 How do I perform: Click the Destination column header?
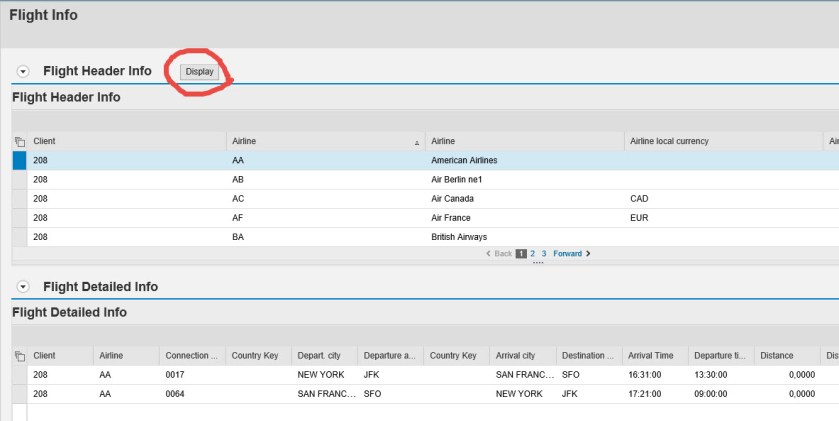[588, 356]
